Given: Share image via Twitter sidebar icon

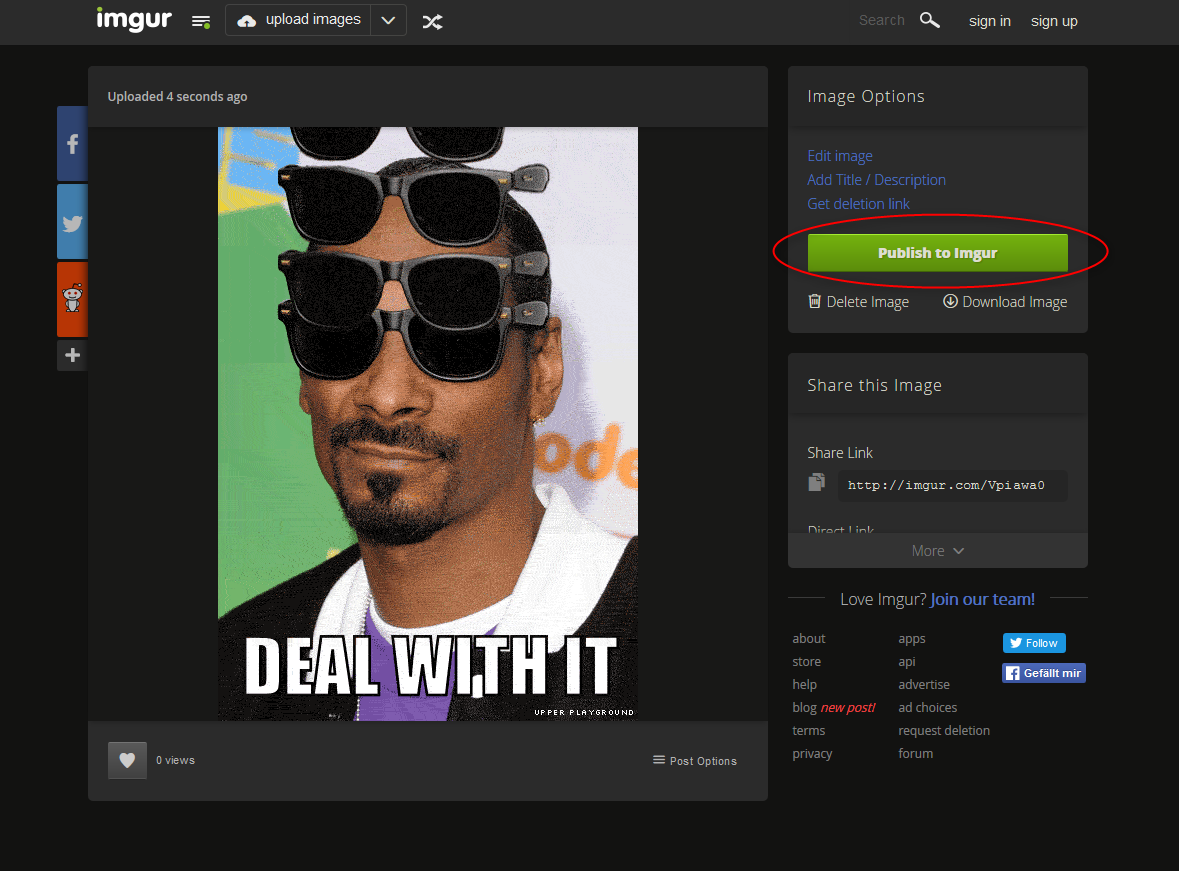Looking at the screenshot, I should (x=72, y=222).
